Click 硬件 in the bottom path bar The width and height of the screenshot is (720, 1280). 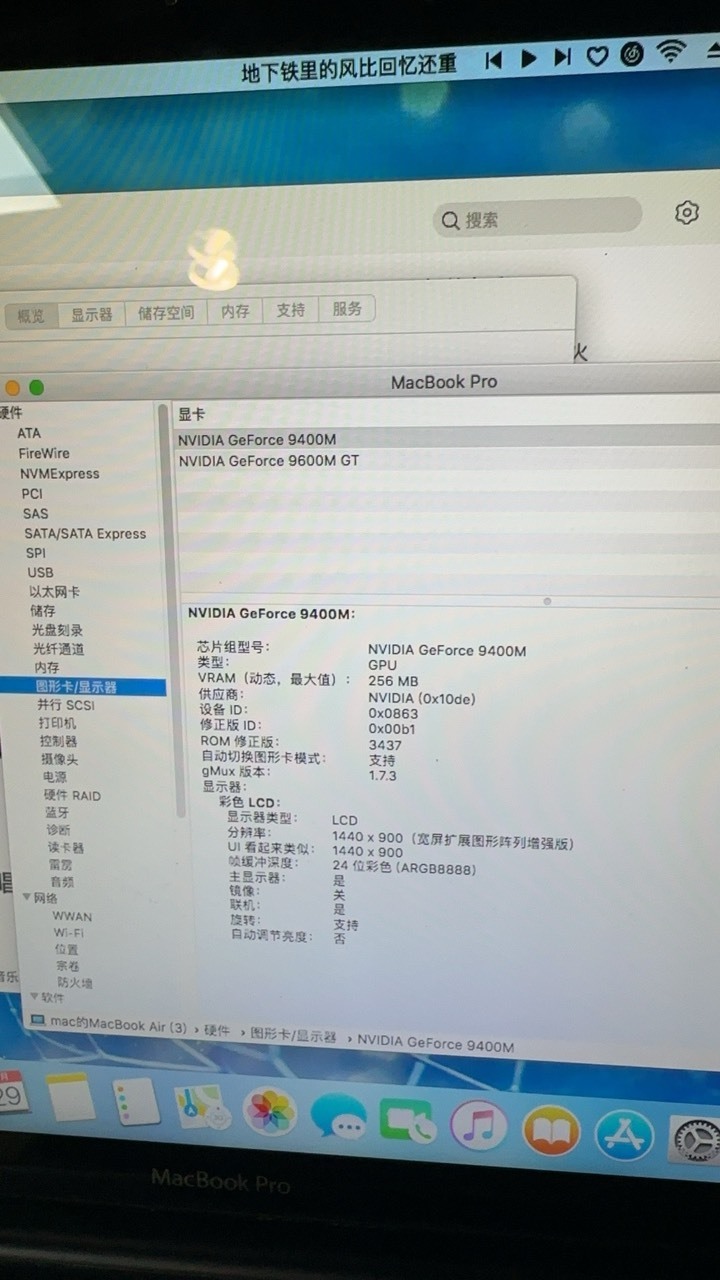217,1029
